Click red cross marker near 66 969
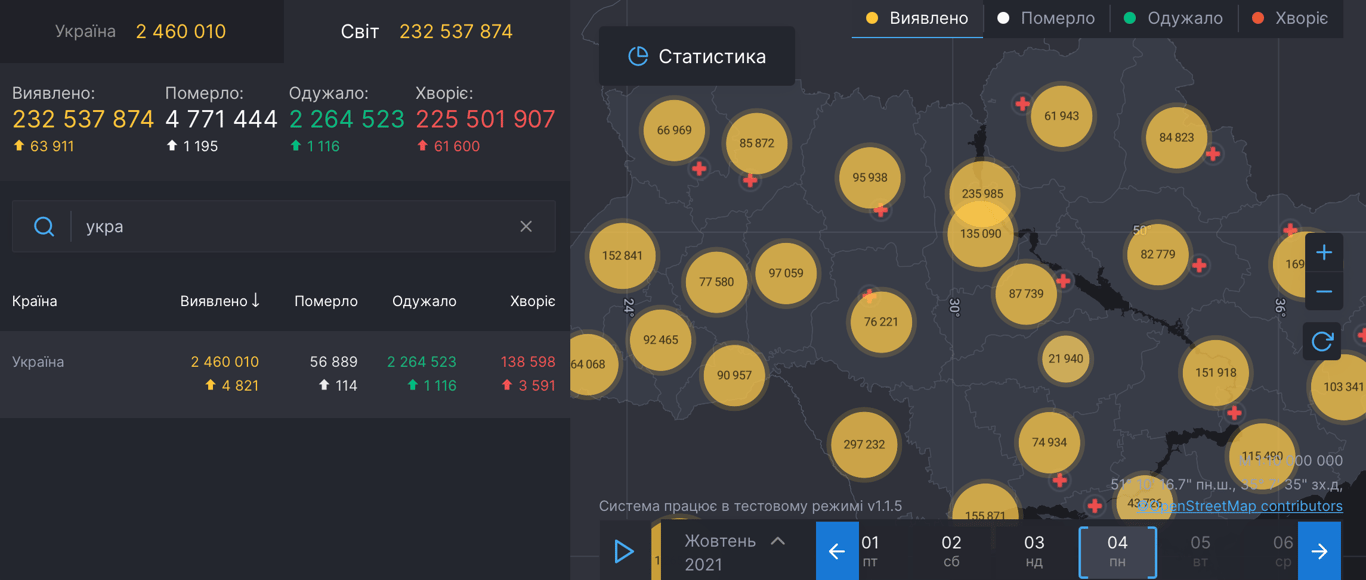 click(699, 168)
